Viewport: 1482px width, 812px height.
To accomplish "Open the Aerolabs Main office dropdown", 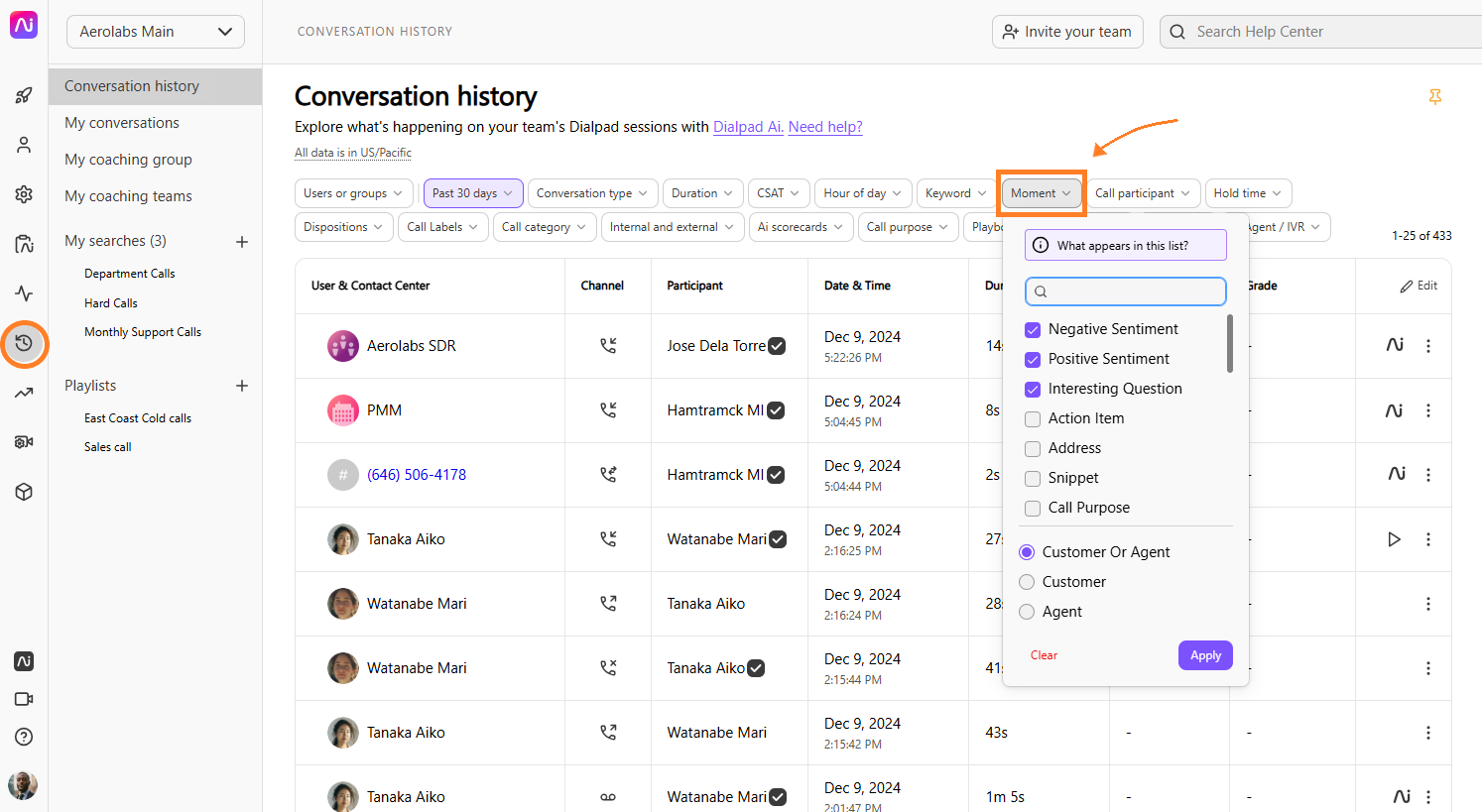I will coord(156,32).
